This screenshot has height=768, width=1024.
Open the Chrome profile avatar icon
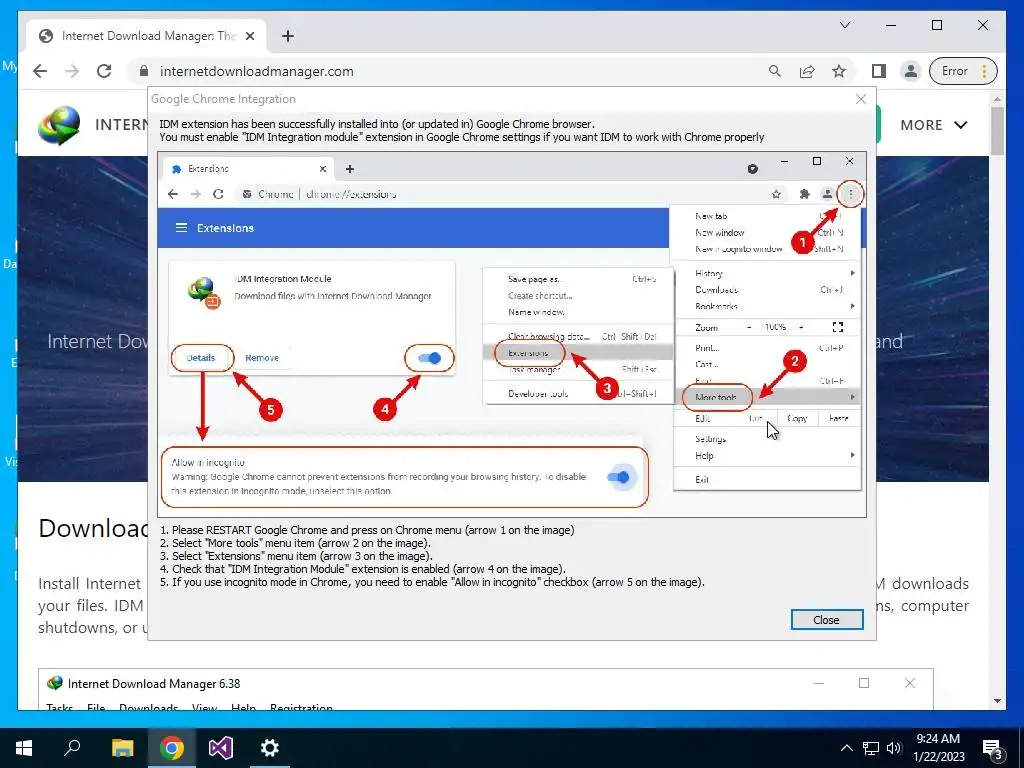[x=910, y=71]
